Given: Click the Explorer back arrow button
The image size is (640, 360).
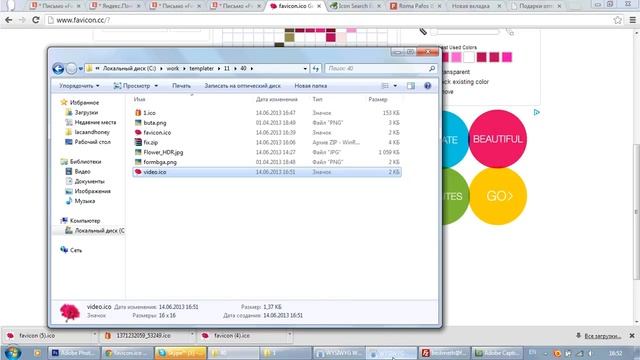Looking at the screenshot, I should (x=58, y=69).
